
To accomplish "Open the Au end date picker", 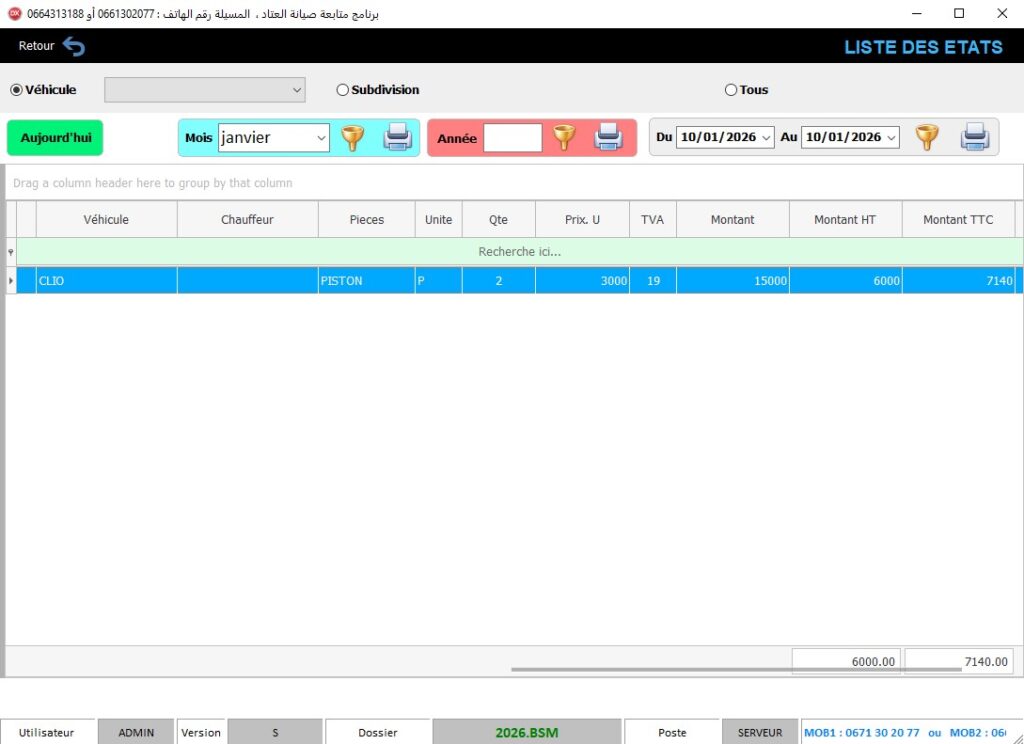I will pos(891,138).
